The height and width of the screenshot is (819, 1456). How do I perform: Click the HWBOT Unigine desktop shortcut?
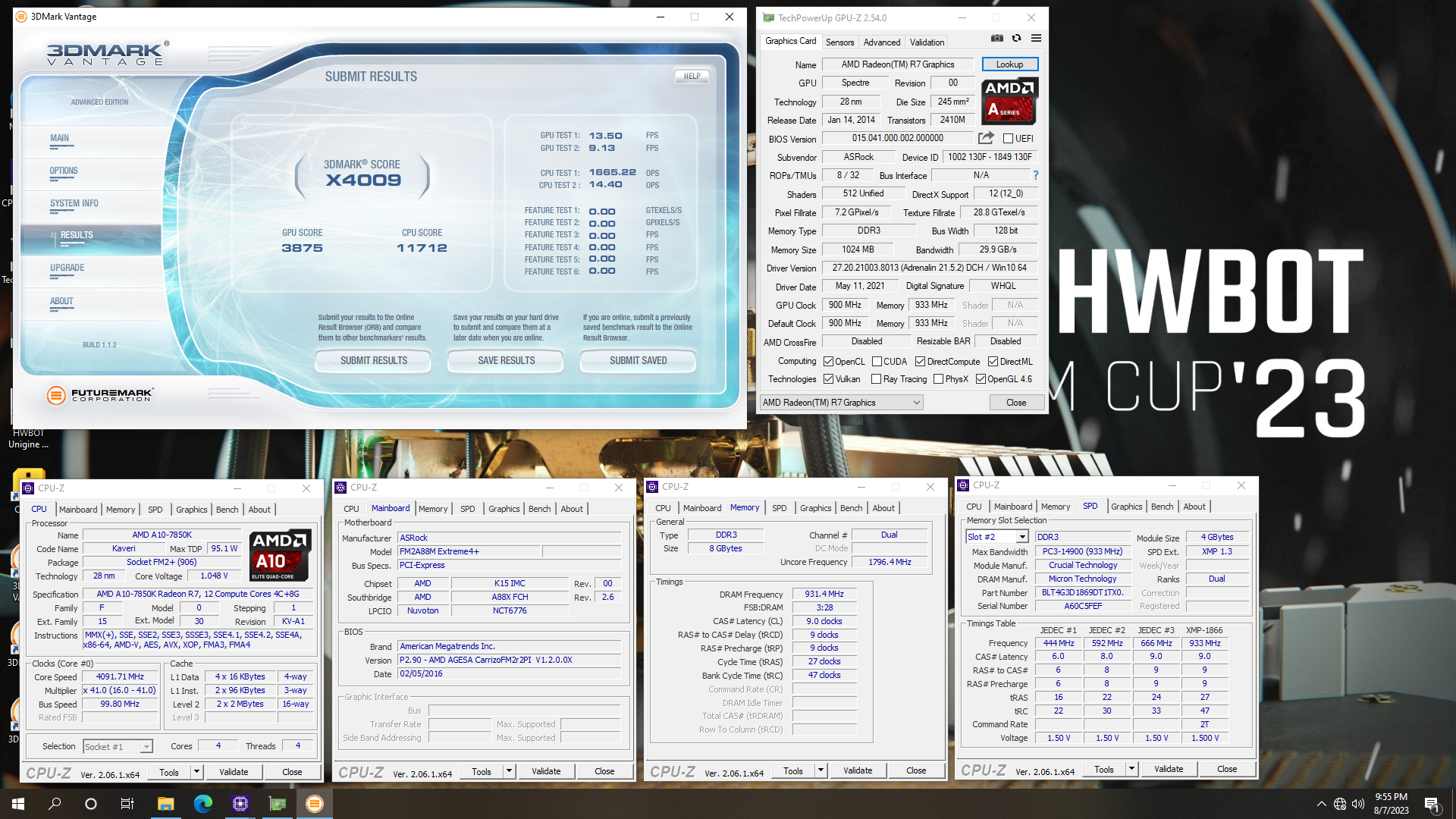pos(28,438)
